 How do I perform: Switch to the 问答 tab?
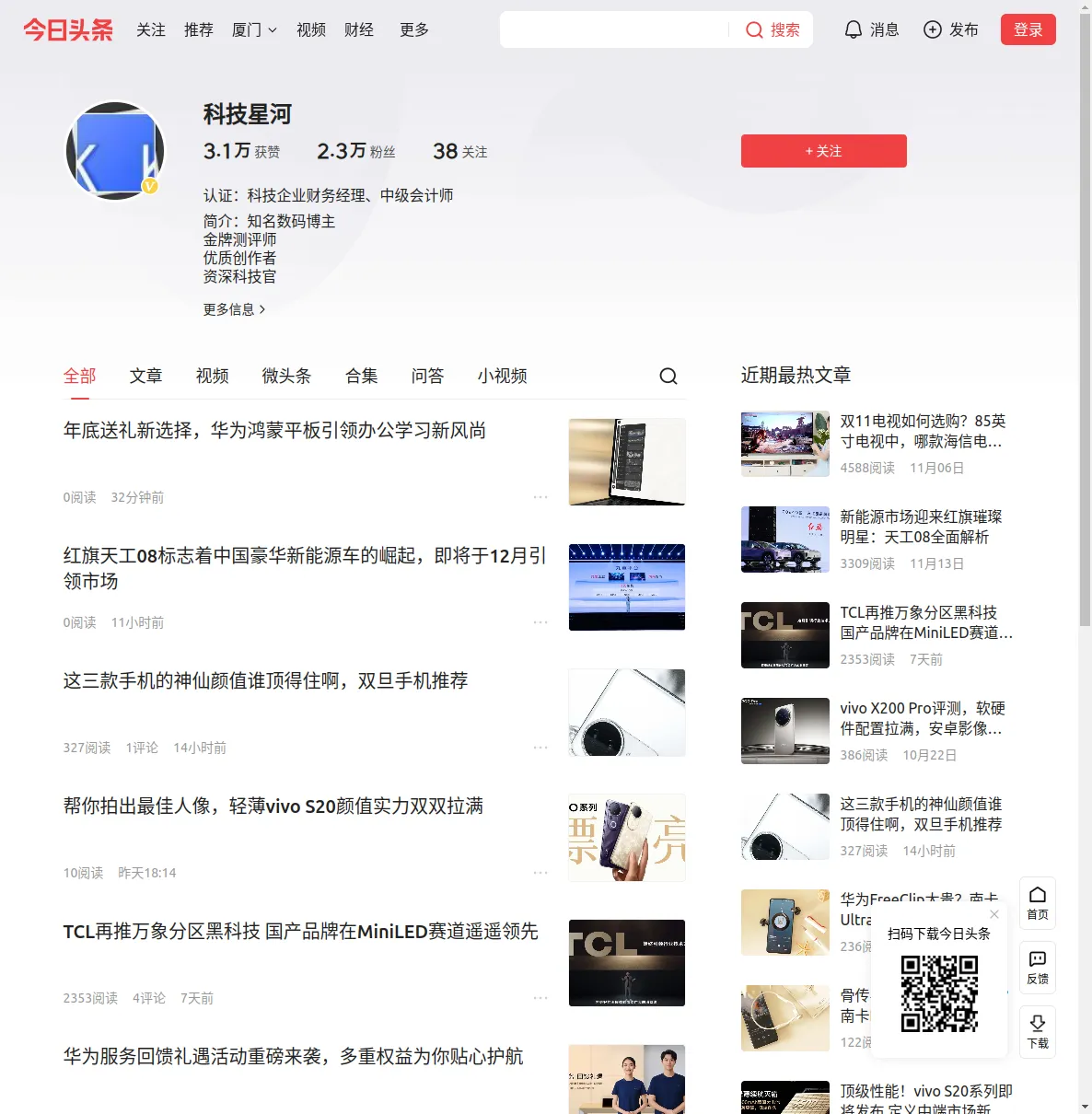point(428,376)
